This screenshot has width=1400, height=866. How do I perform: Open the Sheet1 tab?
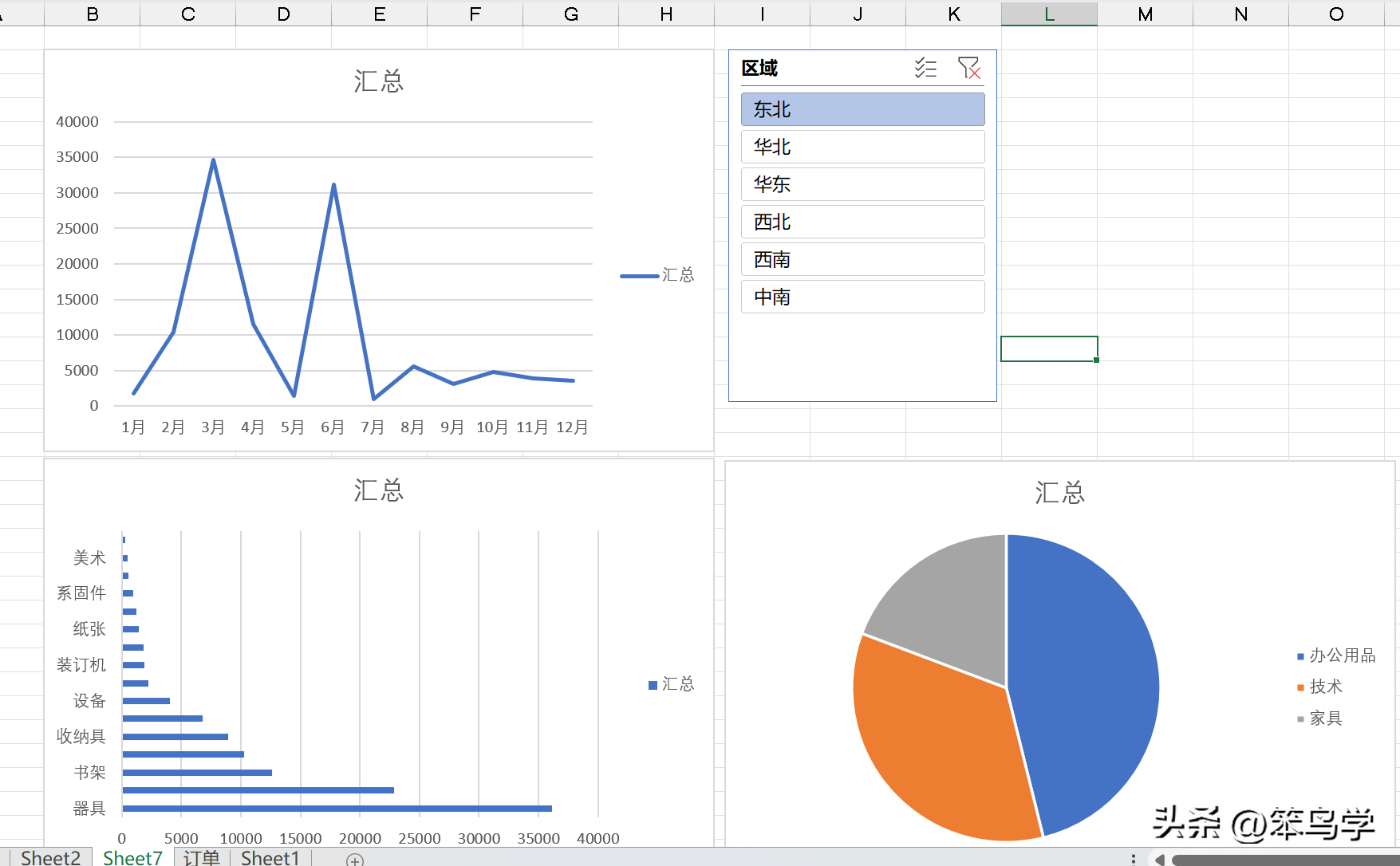[270, 858]
